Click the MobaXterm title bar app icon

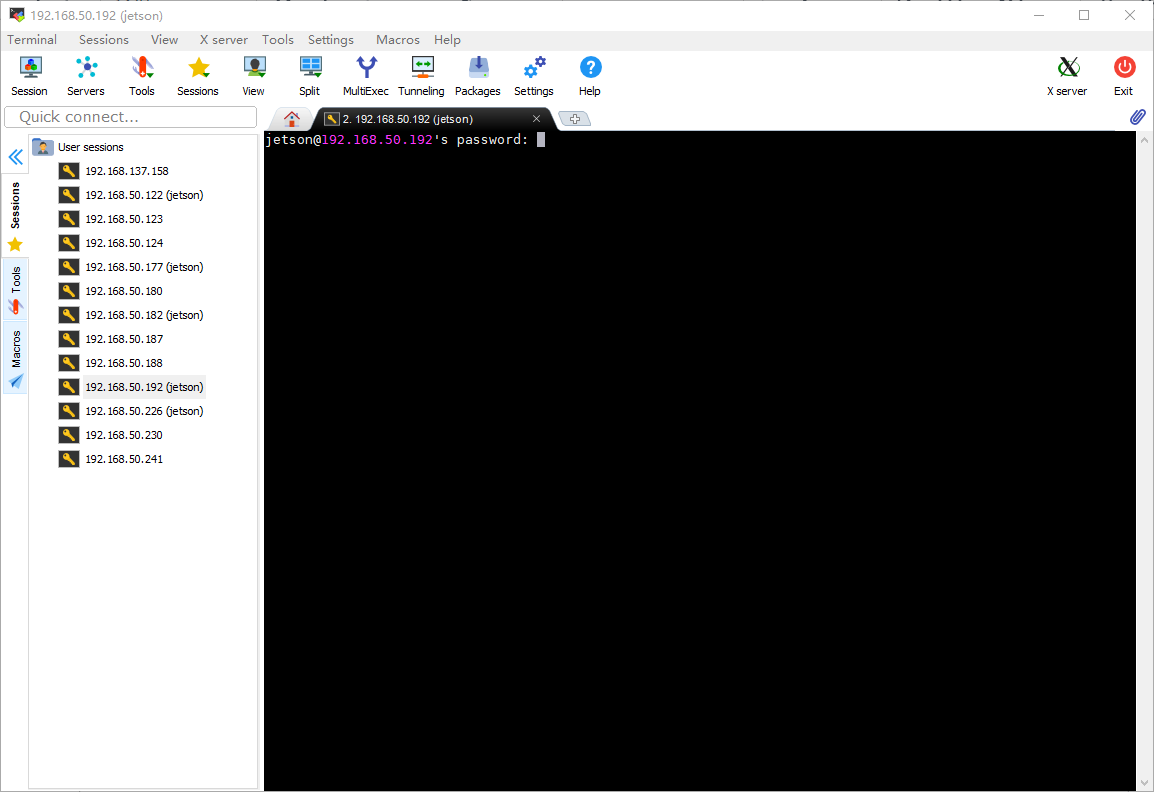click(16, 15)
